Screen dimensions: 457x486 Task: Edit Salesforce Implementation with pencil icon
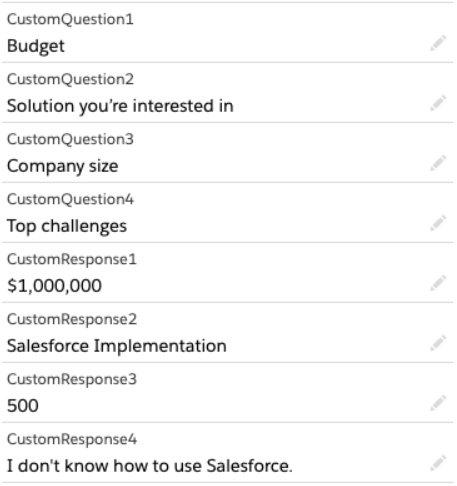[x=438, y=344]
